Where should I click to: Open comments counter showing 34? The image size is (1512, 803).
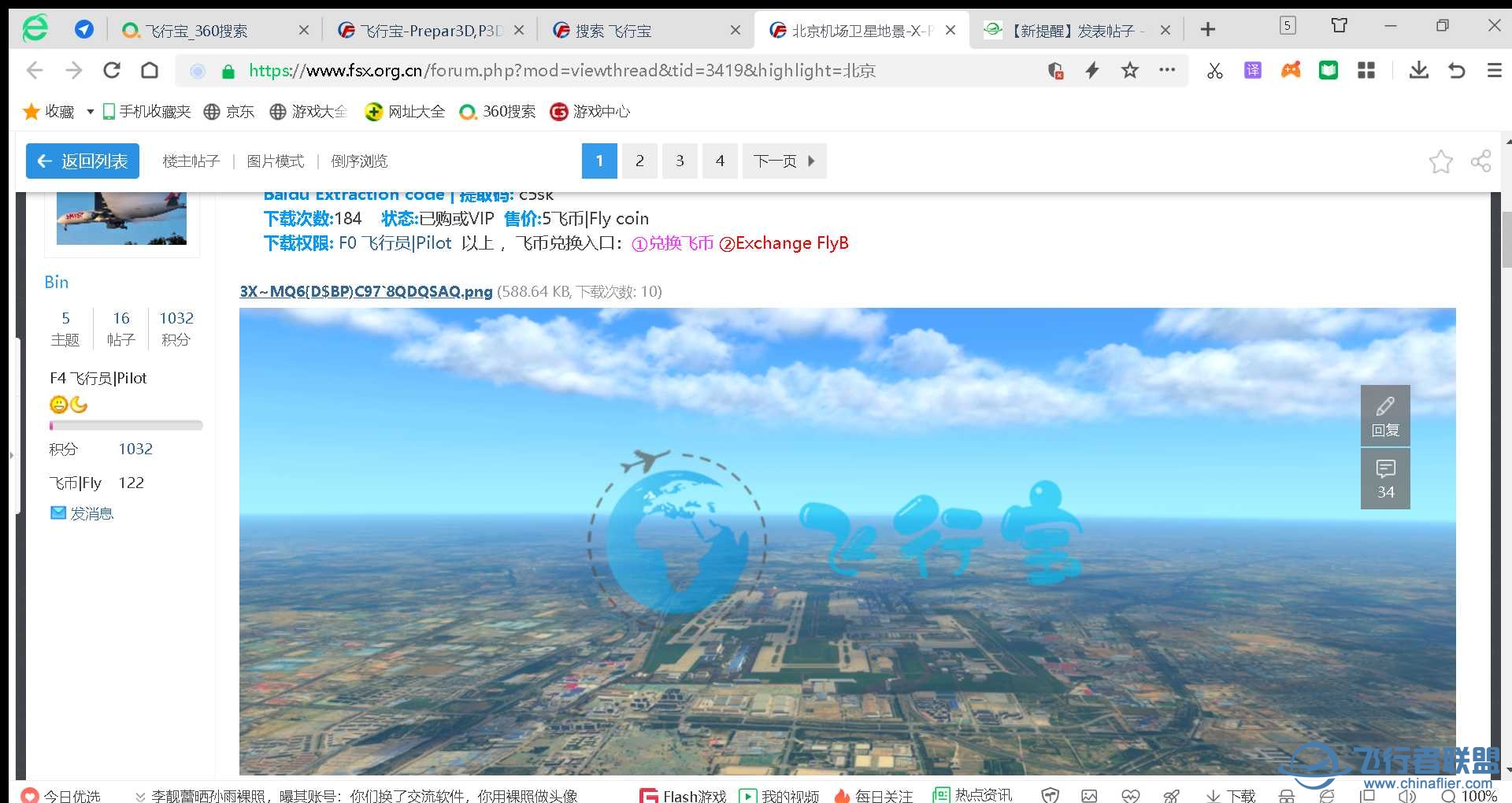[x=1385, y=479]
